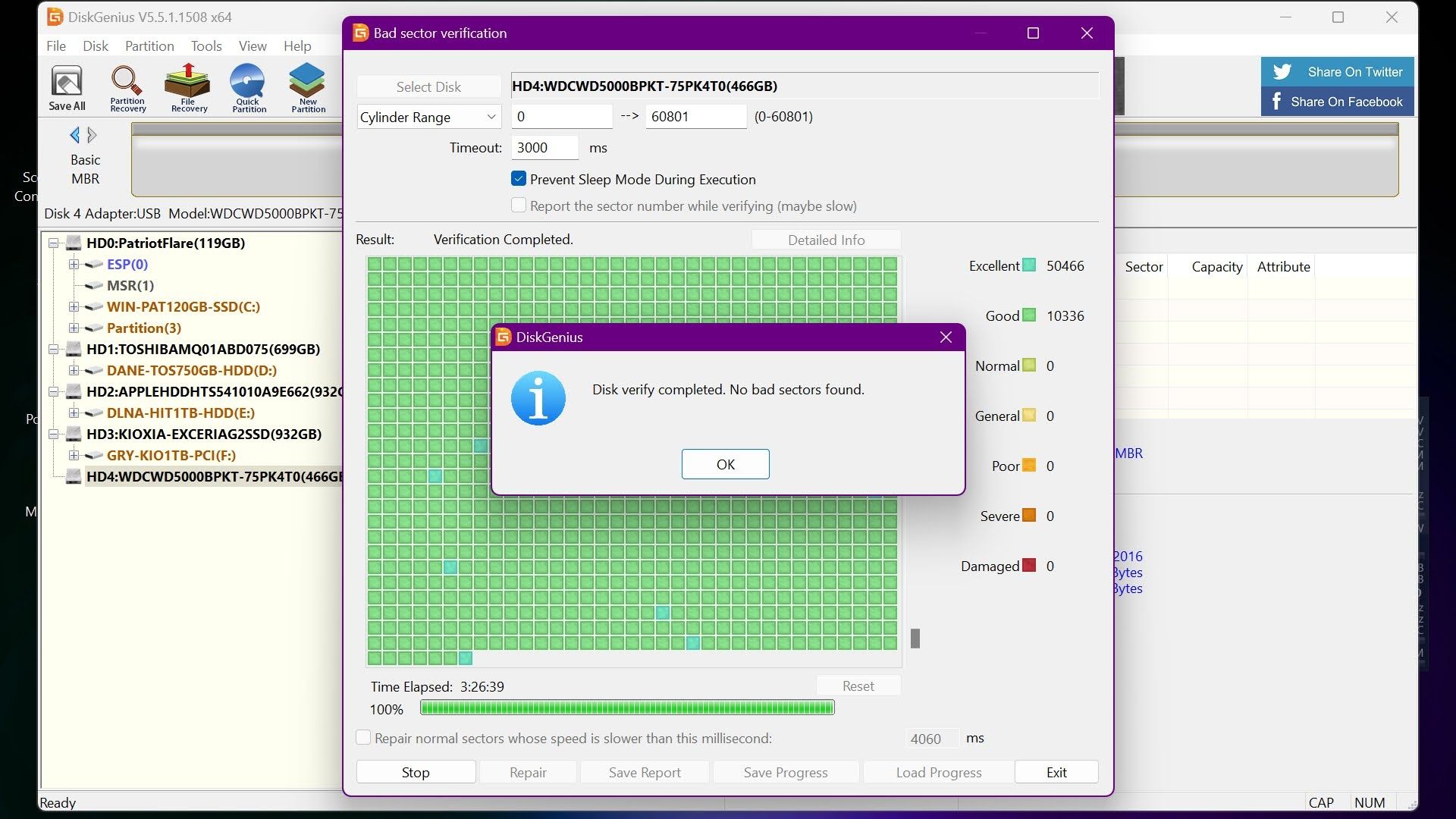Click the Excellent color swatch
The height and width of the screenshot is (819, 1456).
(1029, 265)
